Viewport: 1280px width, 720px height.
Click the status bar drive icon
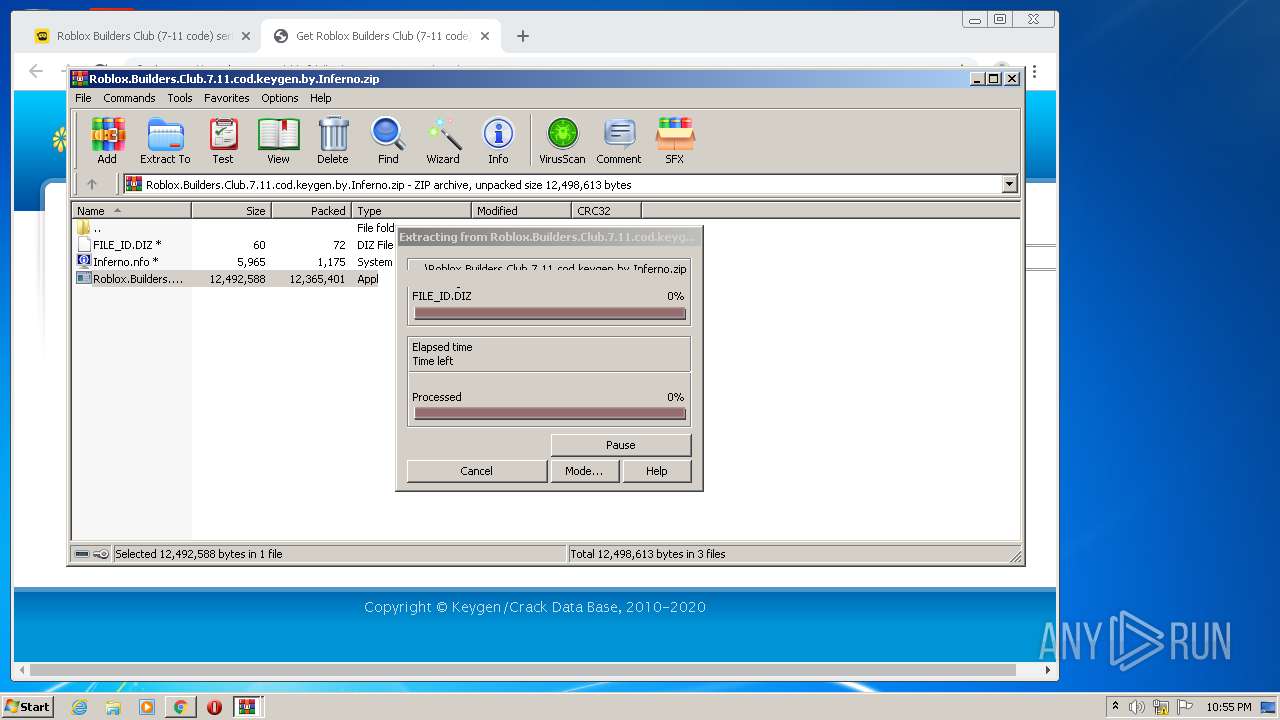coord(82,554)
